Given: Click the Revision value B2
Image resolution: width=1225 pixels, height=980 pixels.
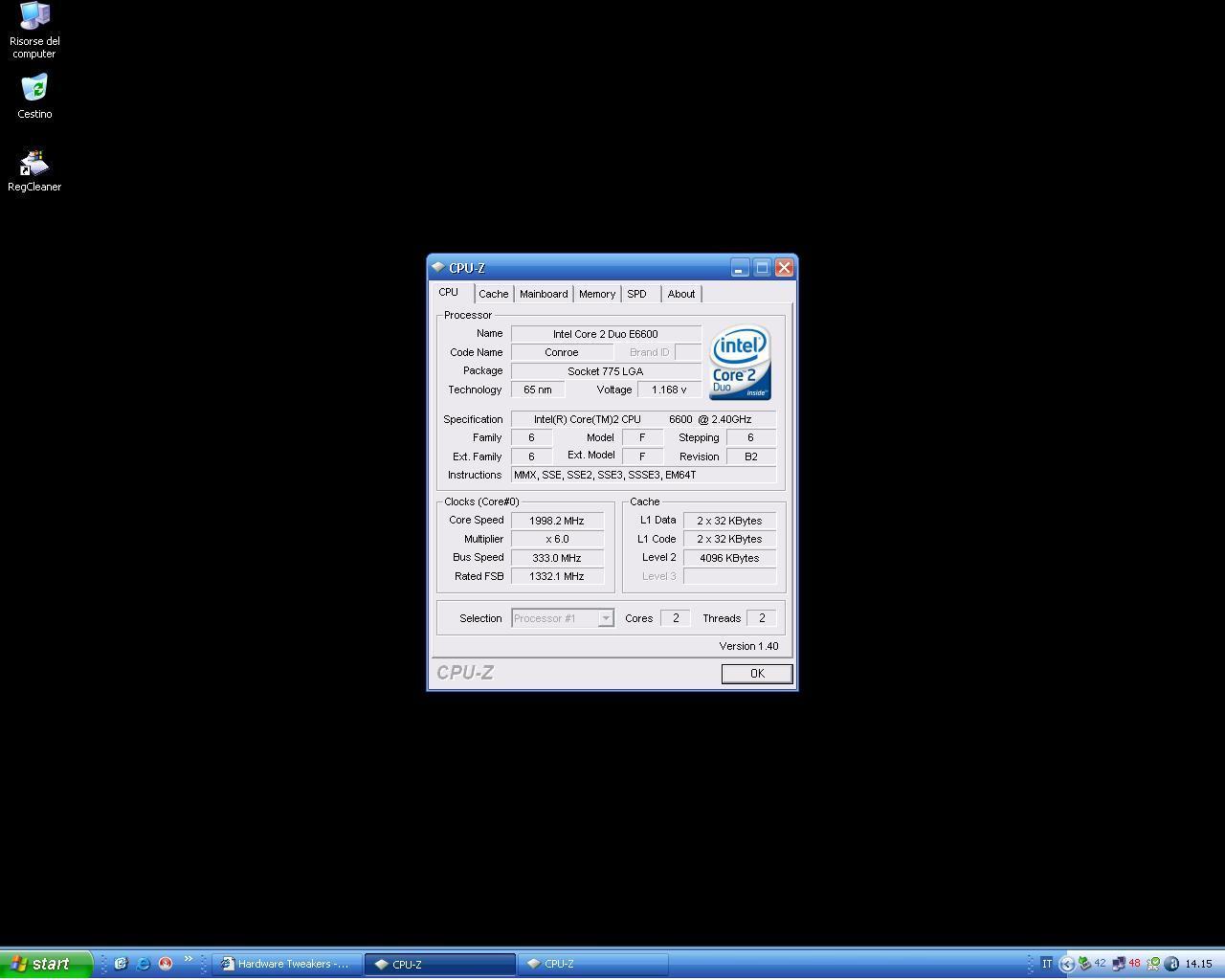Looking at the screenshot, I should [x=751, y=457].
